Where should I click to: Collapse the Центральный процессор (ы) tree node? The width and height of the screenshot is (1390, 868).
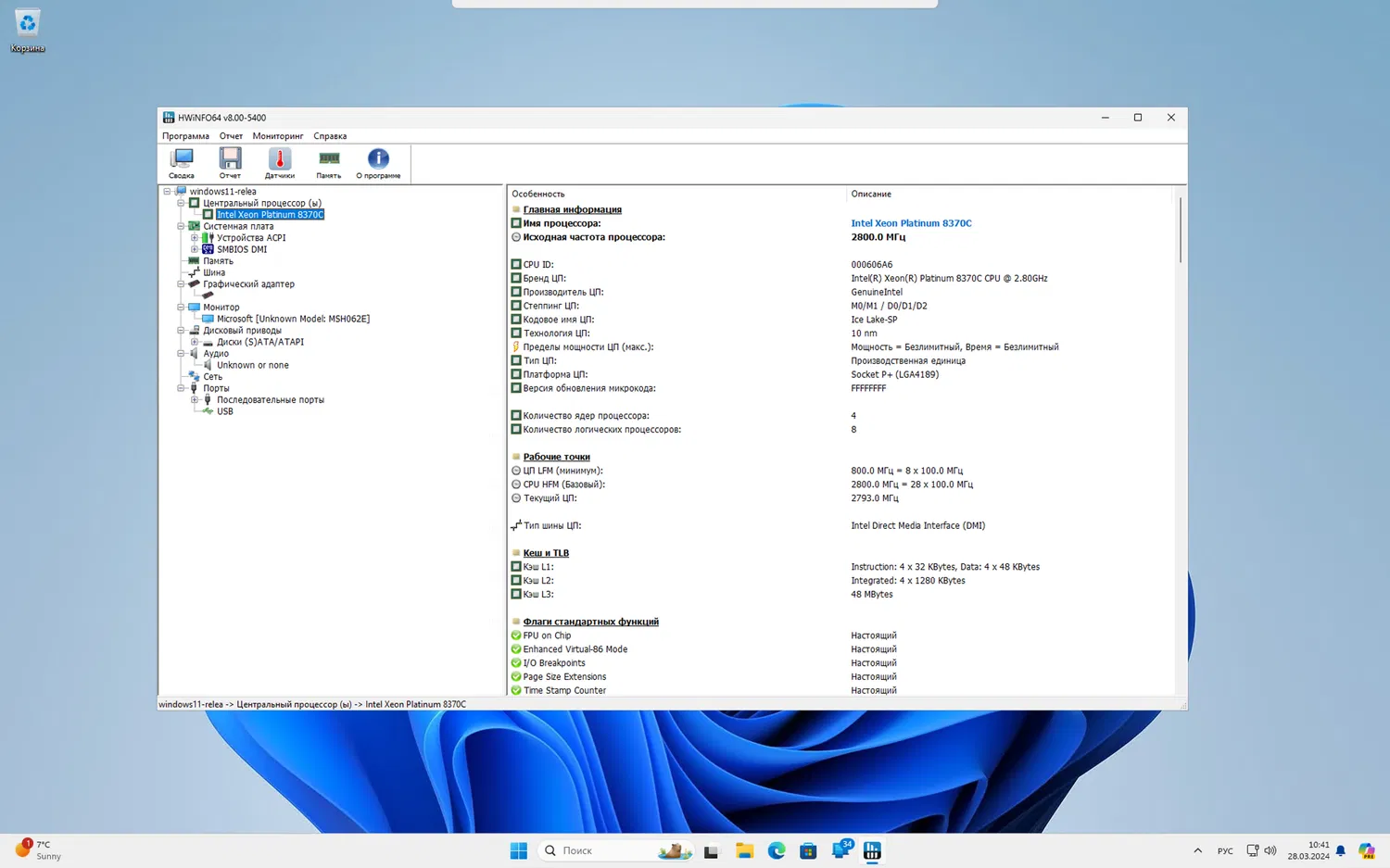coord(182,203)
